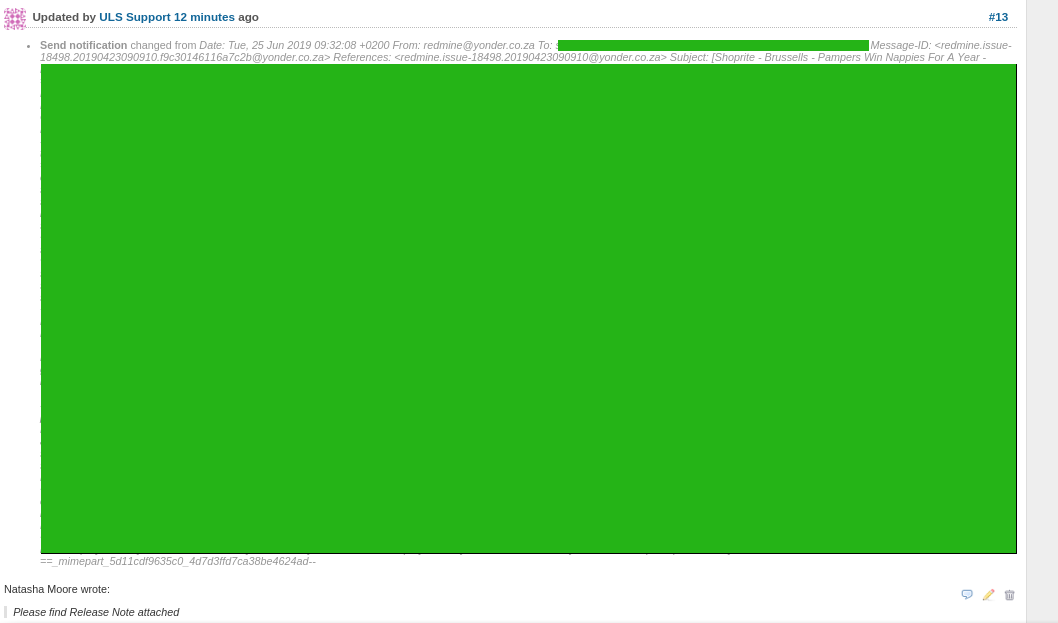Click the 'Natasha Moore wrote:' text
This screenshot has width=1058, height=623.
(57, 589)
